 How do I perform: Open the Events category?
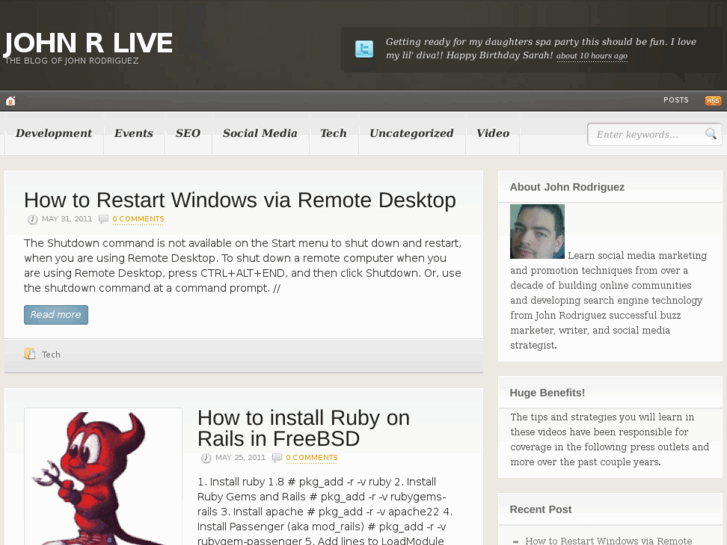[134, 134]
